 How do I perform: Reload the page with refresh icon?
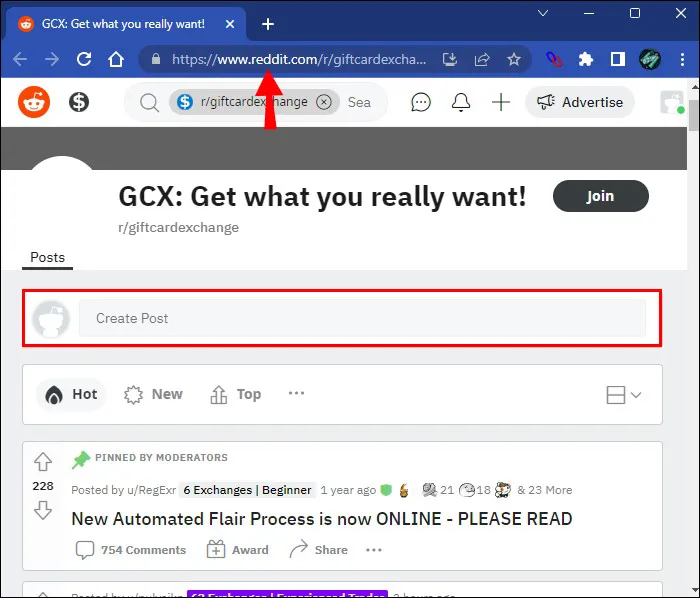[84, 59]
